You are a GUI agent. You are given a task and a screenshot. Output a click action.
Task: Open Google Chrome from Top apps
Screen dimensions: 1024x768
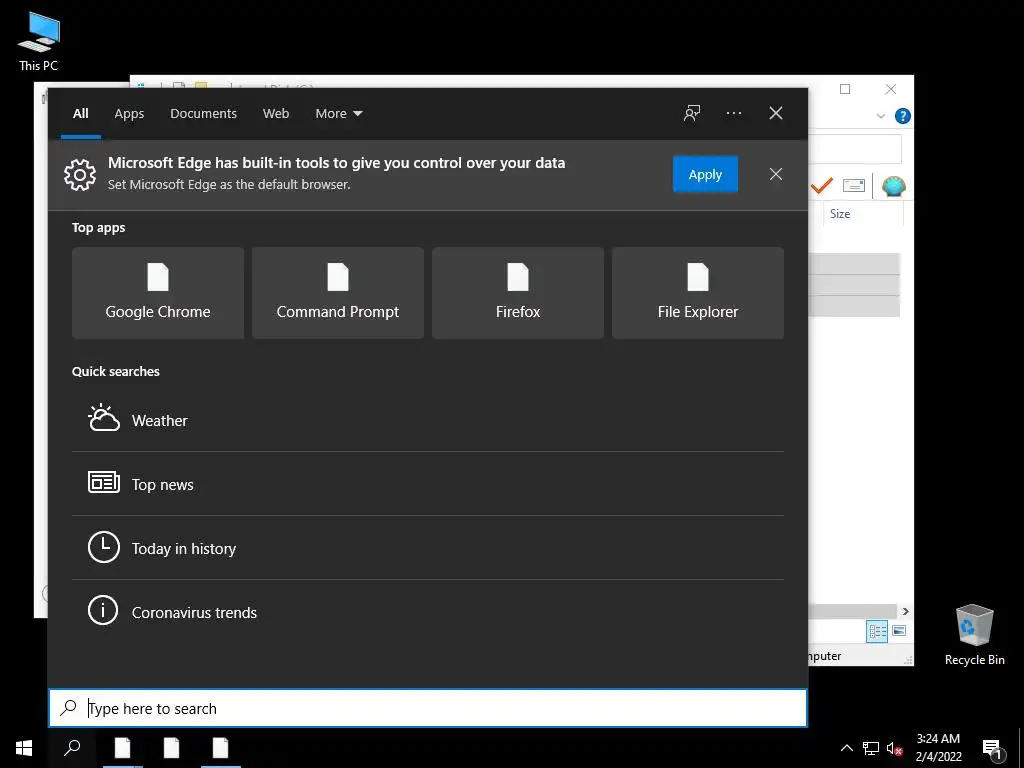[x=158, y=293]
